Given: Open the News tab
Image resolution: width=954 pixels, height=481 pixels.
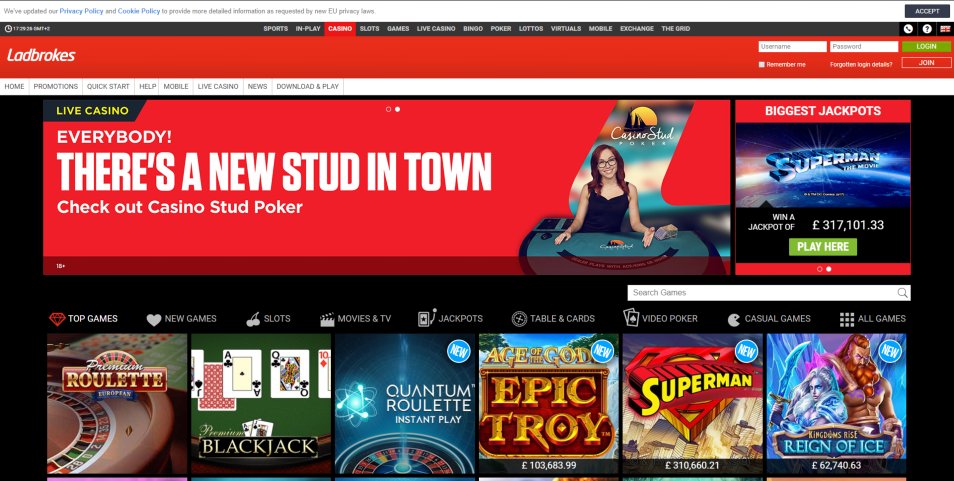Looking at the screenshot, I should [257, 86].
